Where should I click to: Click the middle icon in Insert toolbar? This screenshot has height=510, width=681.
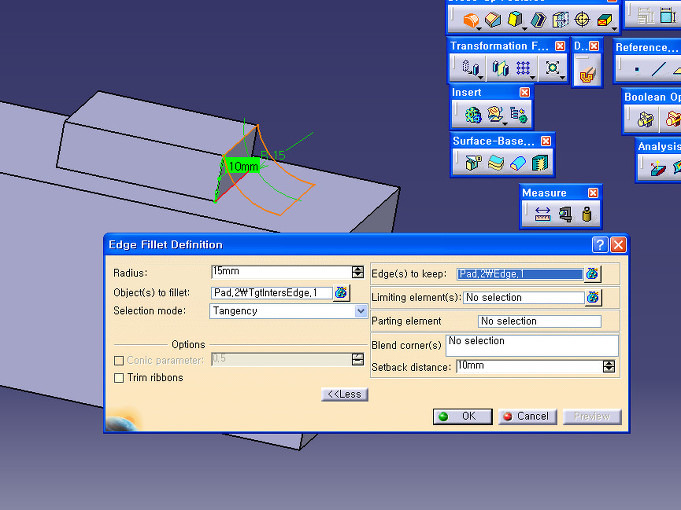pos(495,115)
